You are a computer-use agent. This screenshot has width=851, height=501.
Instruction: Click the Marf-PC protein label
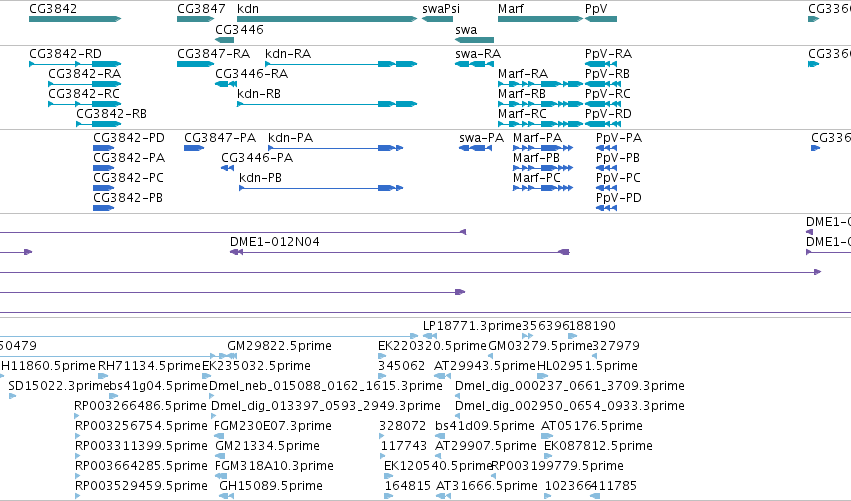[x=537, y=178]
